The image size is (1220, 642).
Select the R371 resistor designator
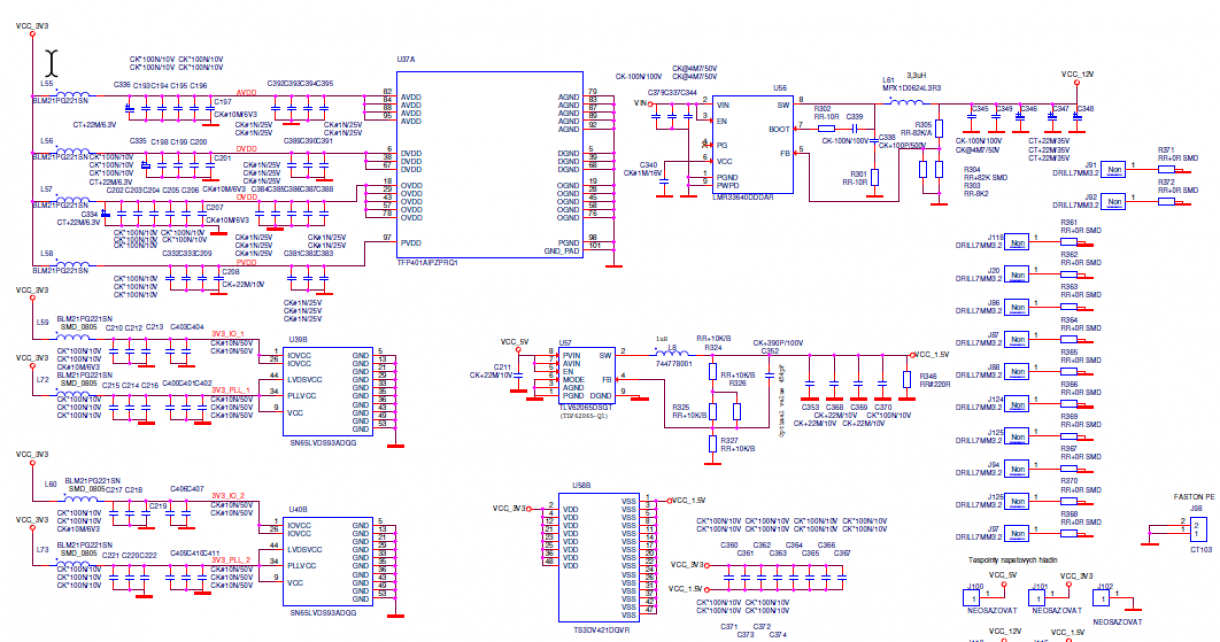click(x=1167, y=150)
